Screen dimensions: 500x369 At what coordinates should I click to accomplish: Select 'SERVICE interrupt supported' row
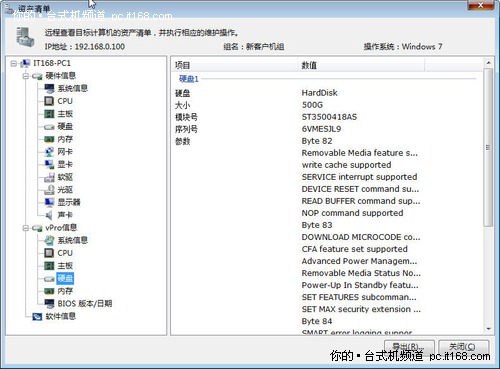[359, 177]
